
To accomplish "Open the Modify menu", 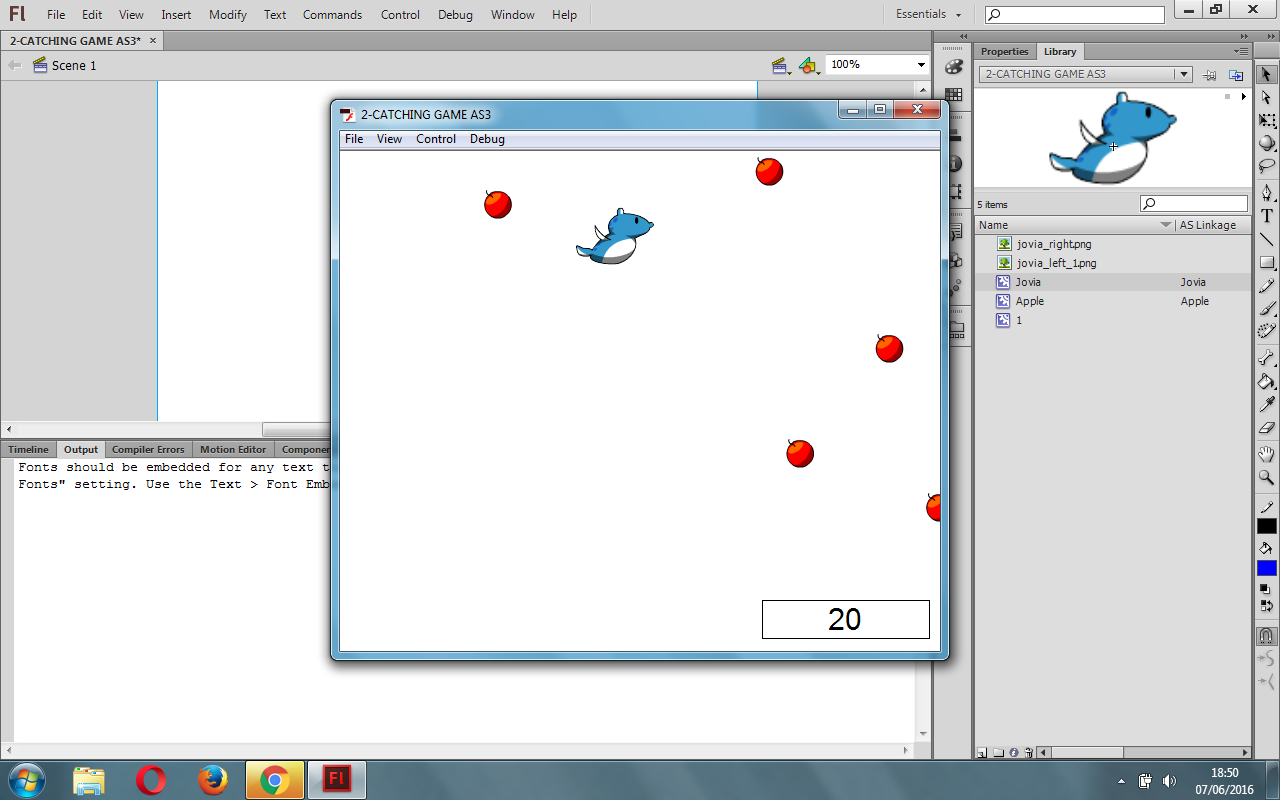I will pyautogui.click(x=227, y=14).
